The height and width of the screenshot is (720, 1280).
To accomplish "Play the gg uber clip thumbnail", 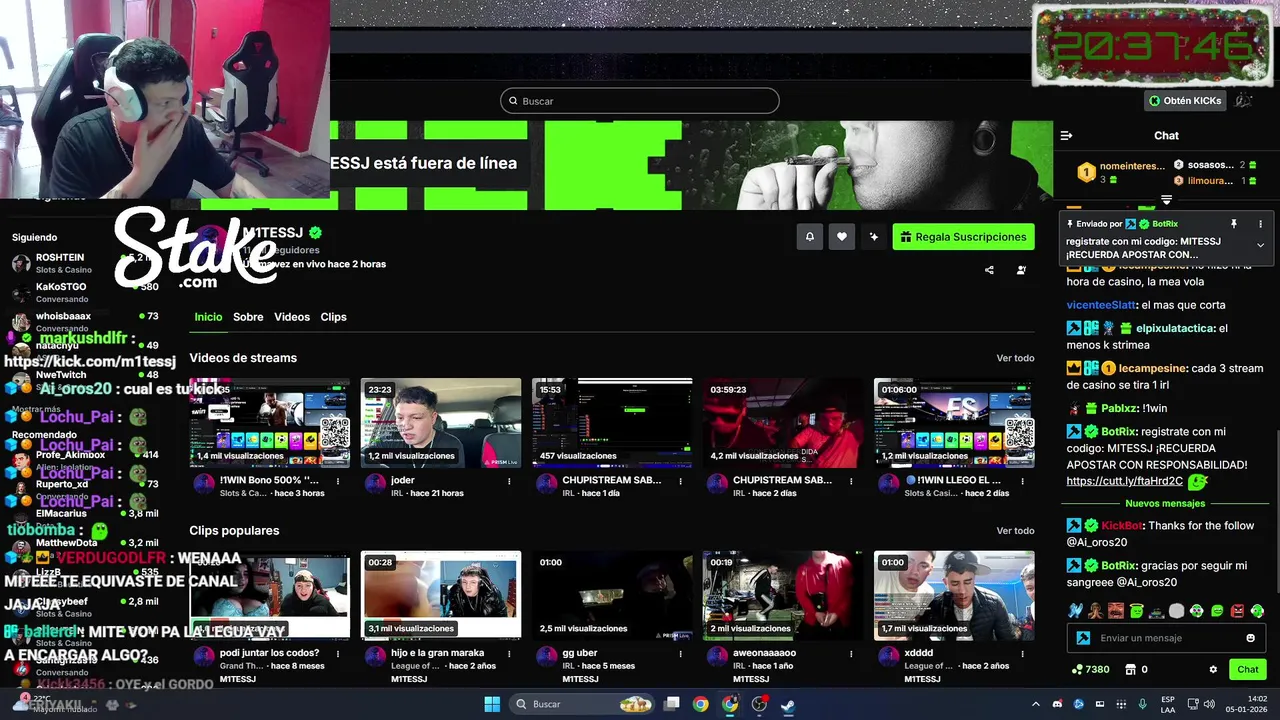I will [x=612, y=596].
